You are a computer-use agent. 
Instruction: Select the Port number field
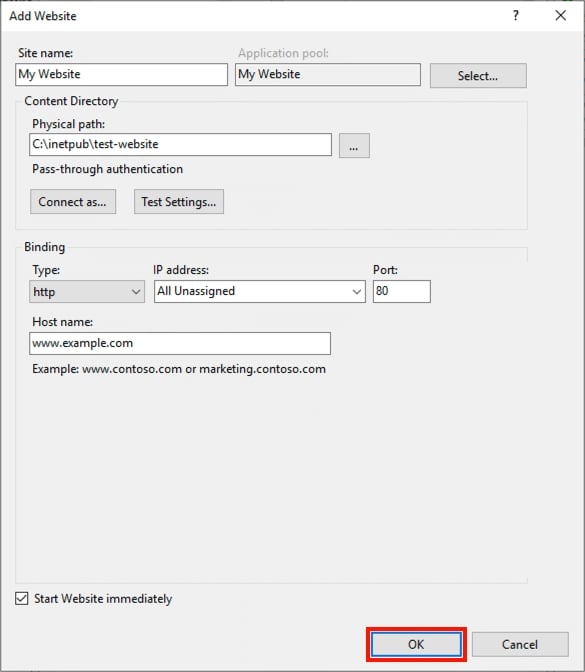[x=402, y=291]
